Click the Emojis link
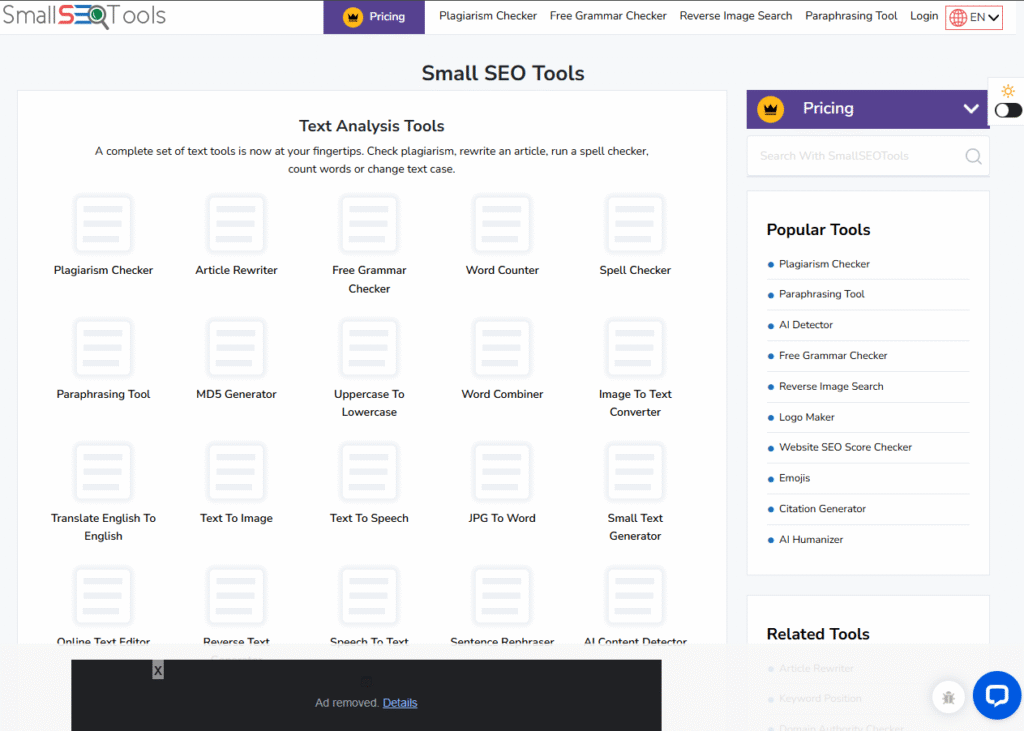The height and width of the screenshot is (731, 1024). click(794, 478)
